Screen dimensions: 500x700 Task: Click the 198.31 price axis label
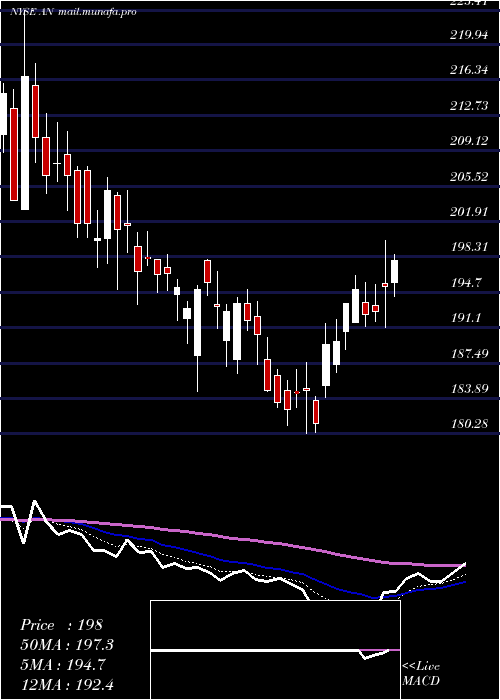pos(469,247)
